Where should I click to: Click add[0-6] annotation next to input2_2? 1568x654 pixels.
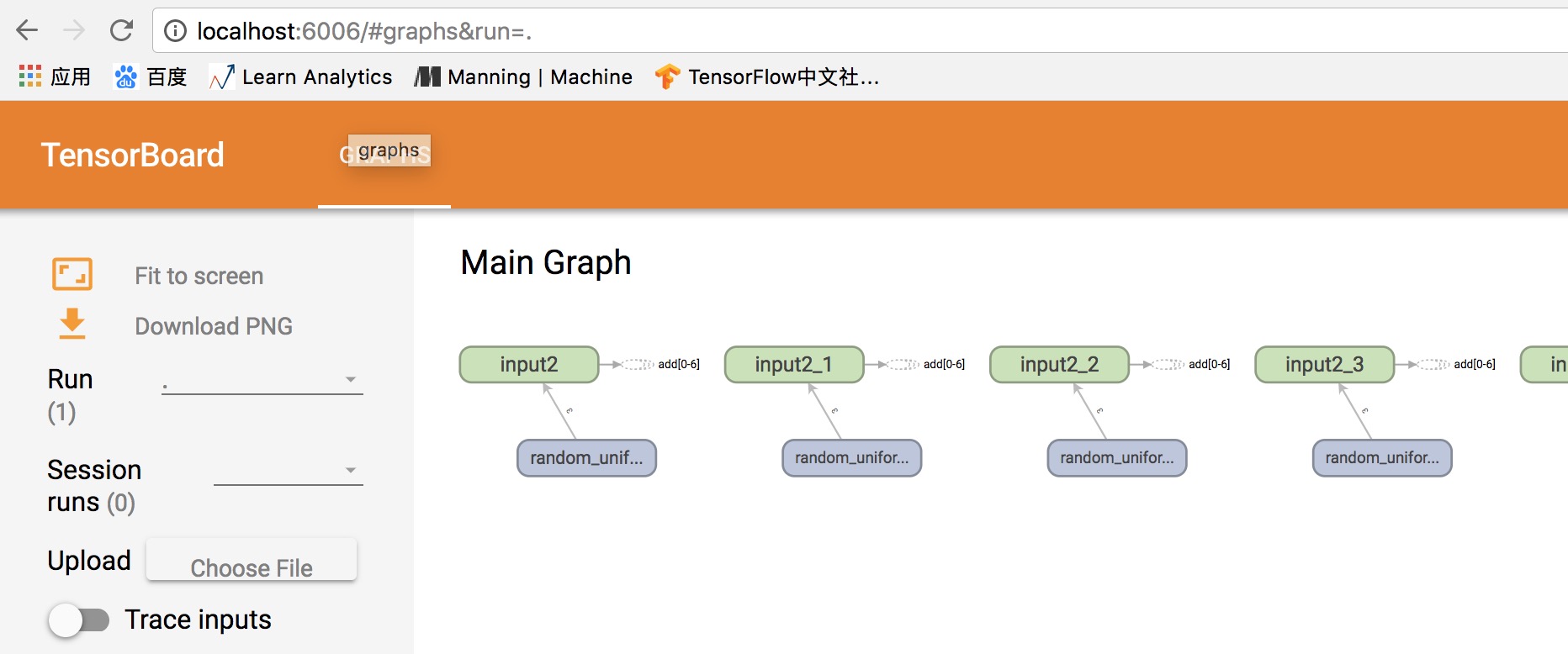pos(1209,364)
